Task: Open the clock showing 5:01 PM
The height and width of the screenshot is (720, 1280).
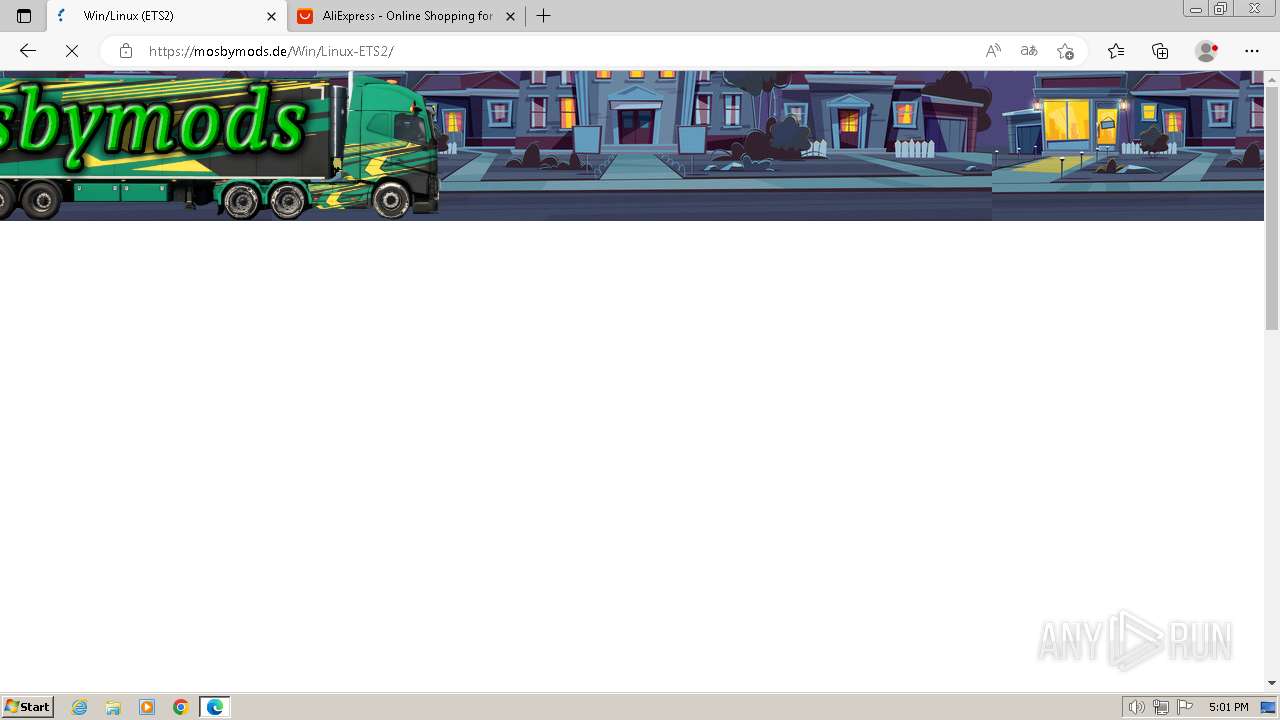Action: point(1228,707)
